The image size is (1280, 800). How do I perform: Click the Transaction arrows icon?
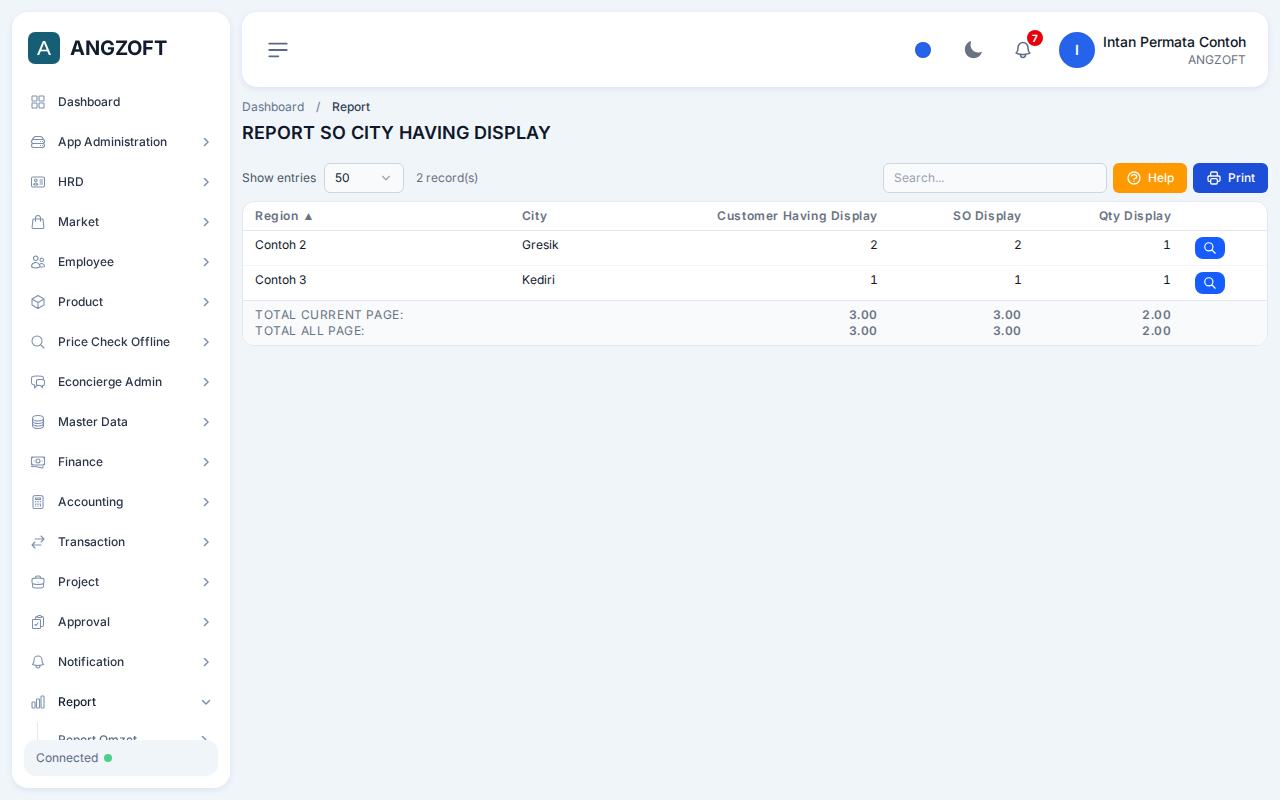point(38,542)
